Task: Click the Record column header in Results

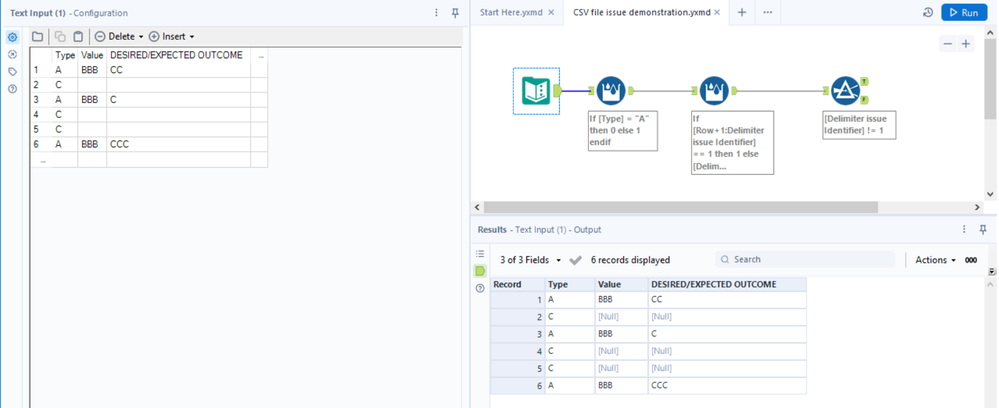Action: [517, 284]
